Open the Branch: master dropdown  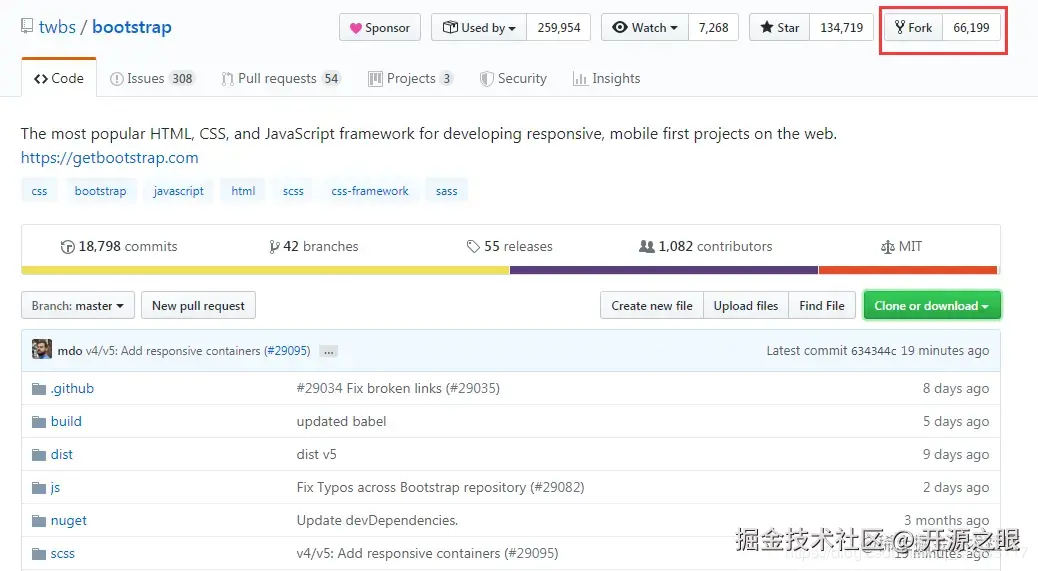pyautogui.click(x=78, y=306)
